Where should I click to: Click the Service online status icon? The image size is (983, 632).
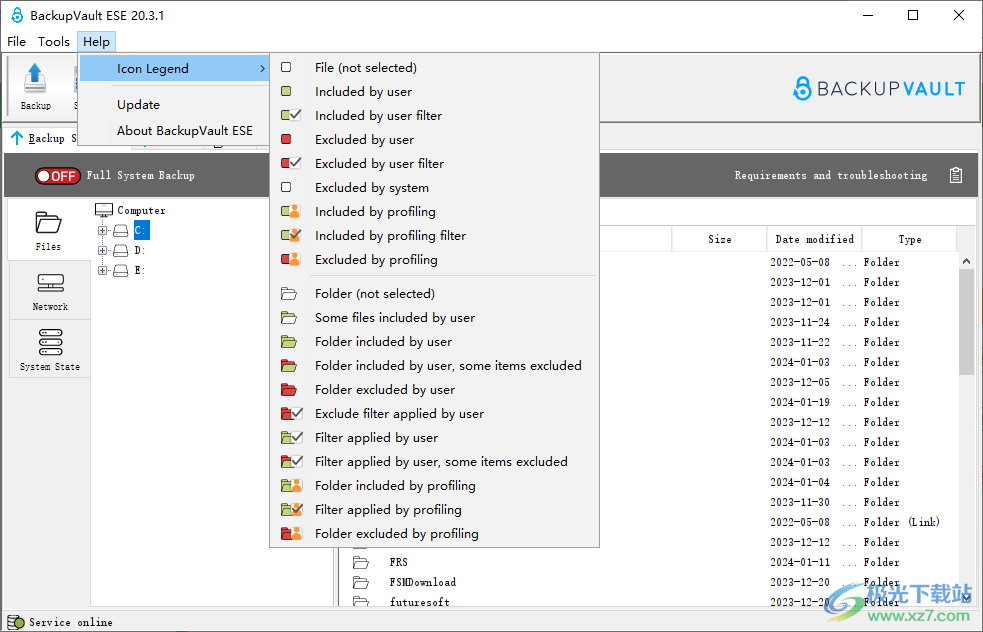point(16,622)
